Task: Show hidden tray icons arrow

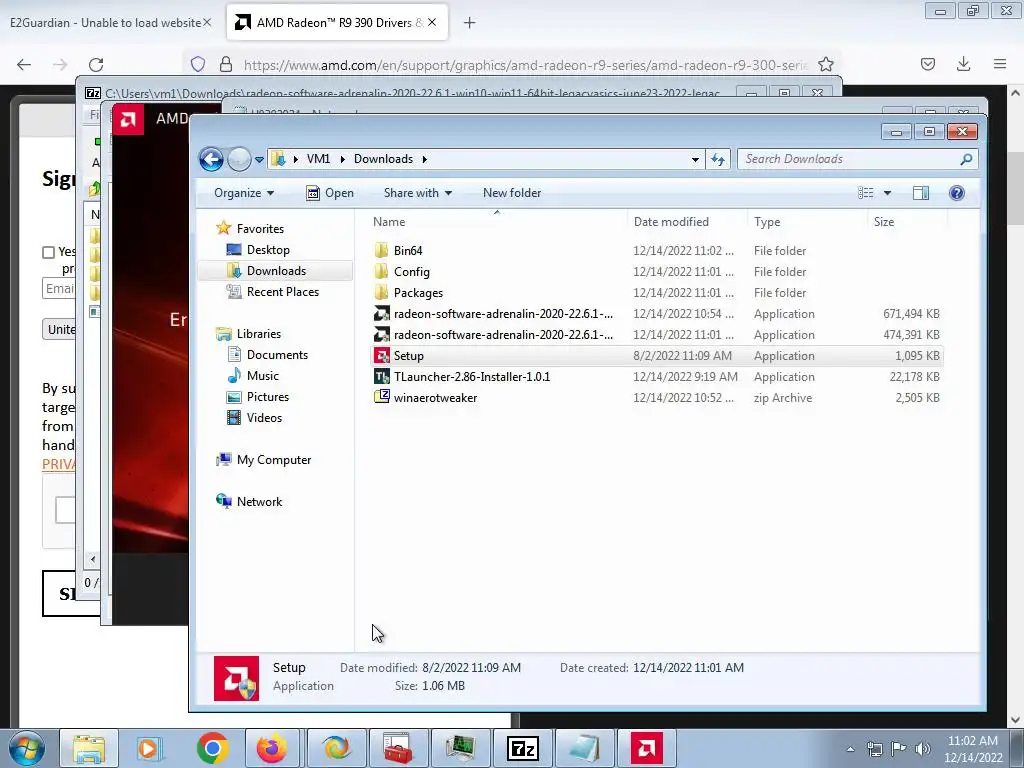Action: point(850,749)
